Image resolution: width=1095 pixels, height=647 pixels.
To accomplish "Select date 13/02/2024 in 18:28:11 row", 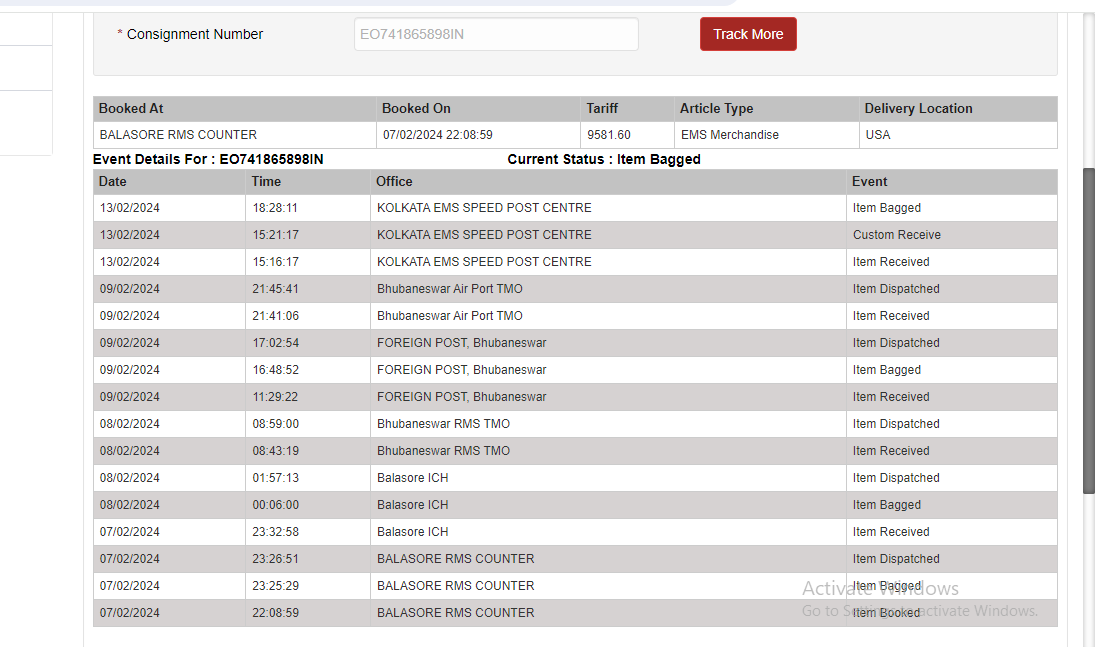I will 169,208.
